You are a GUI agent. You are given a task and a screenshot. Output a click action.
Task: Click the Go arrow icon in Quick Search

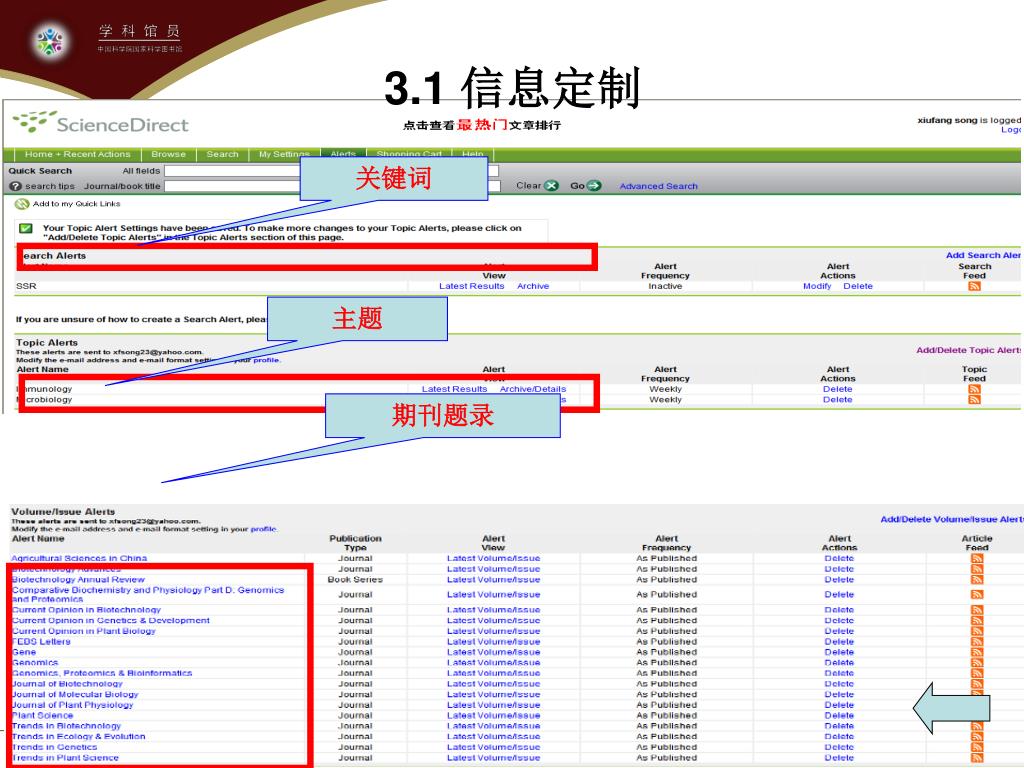pos(593,185)
